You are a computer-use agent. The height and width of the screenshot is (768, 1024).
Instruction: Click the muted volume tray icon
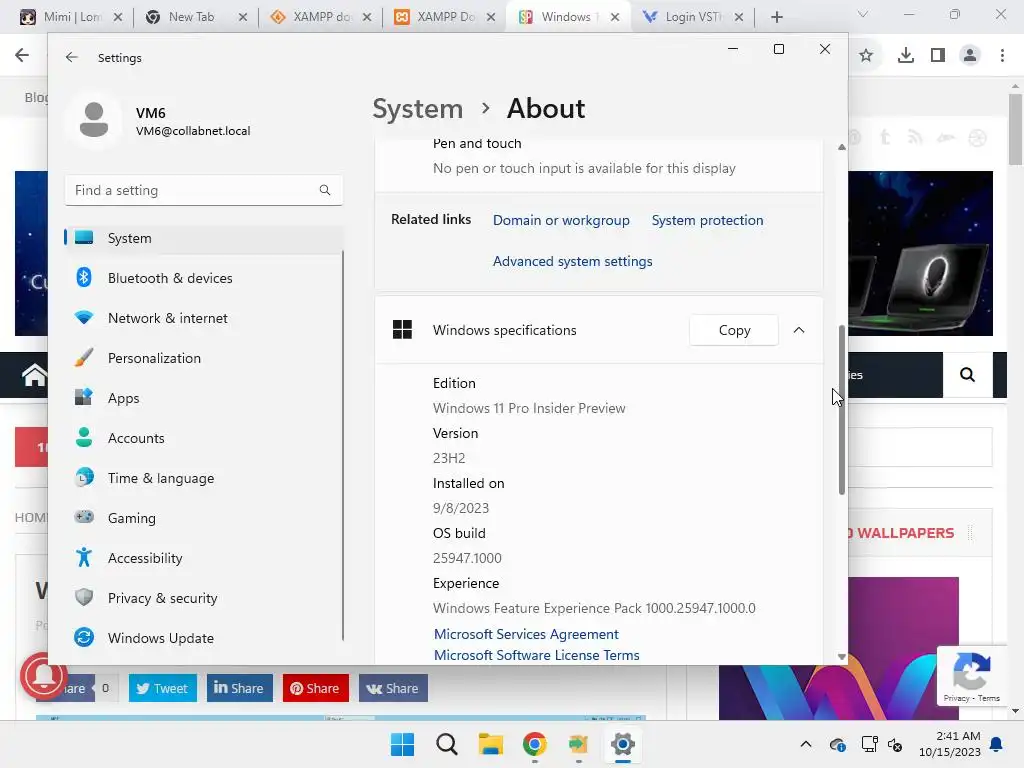[895, 744]
